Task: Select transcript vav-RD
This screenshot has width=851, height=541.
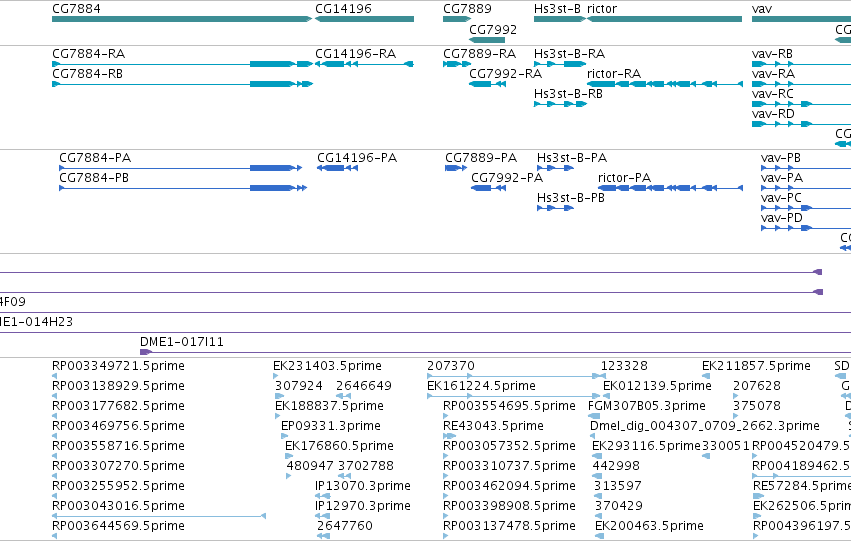Action: [801, 124]
